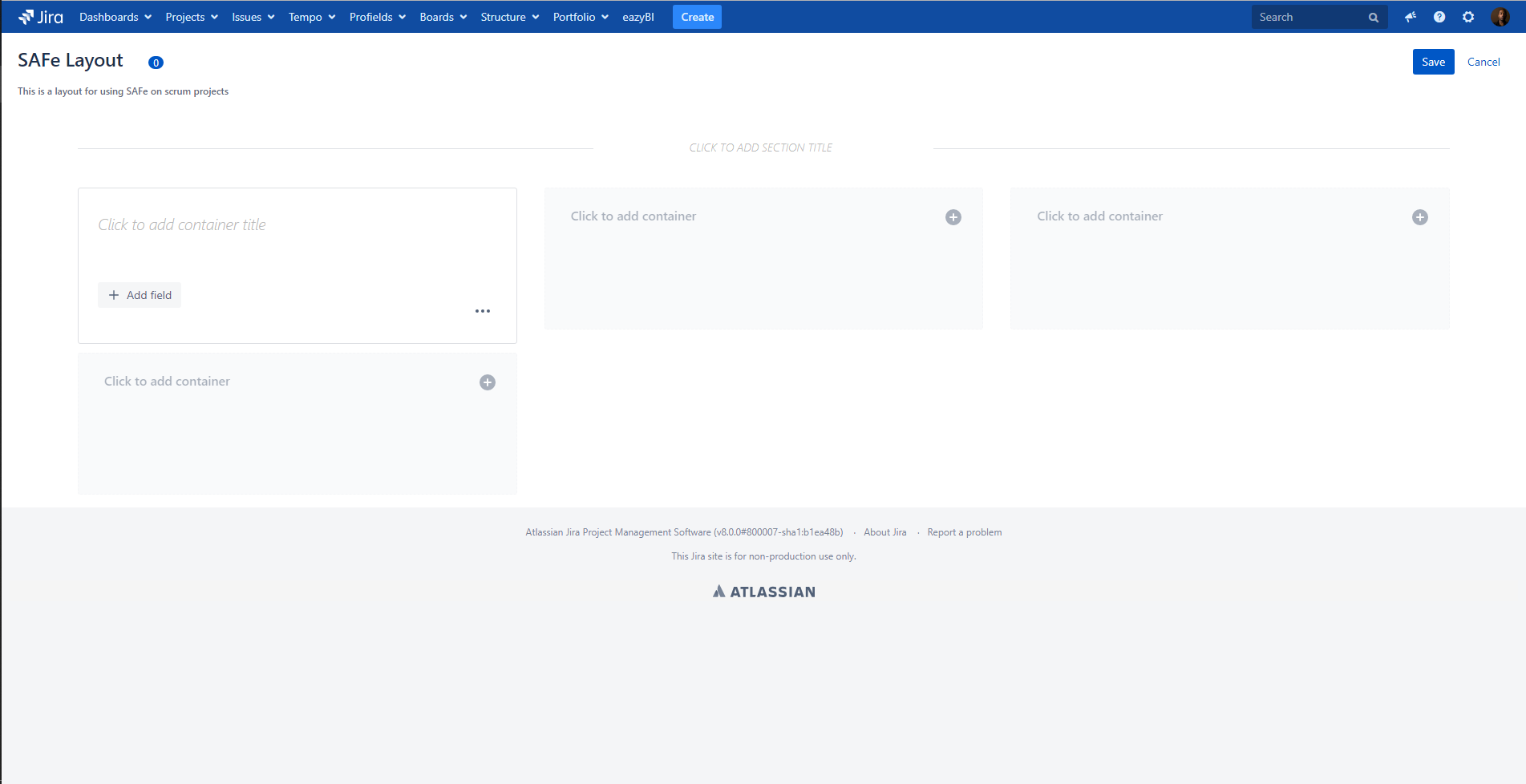Viewport: 1526px width, 784px height.
Task: Open the user profile avatar
Action: tap(1500, 17)
